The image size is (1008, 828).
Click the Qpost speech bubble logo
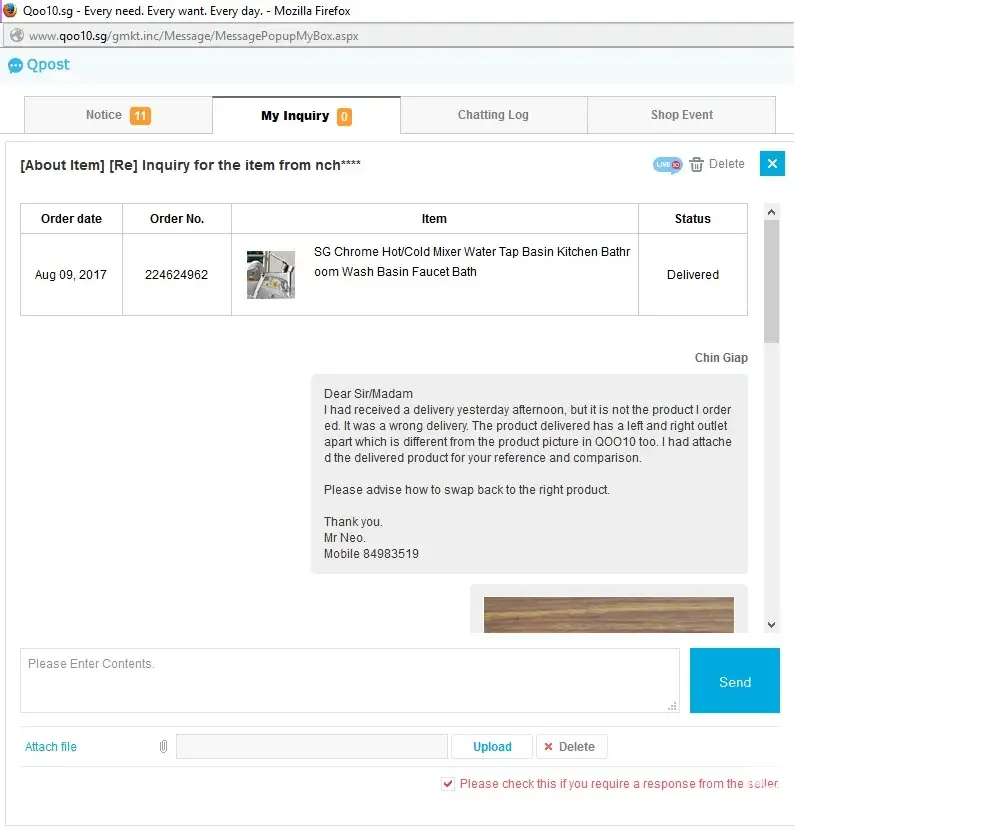click(x=15, y=66)
